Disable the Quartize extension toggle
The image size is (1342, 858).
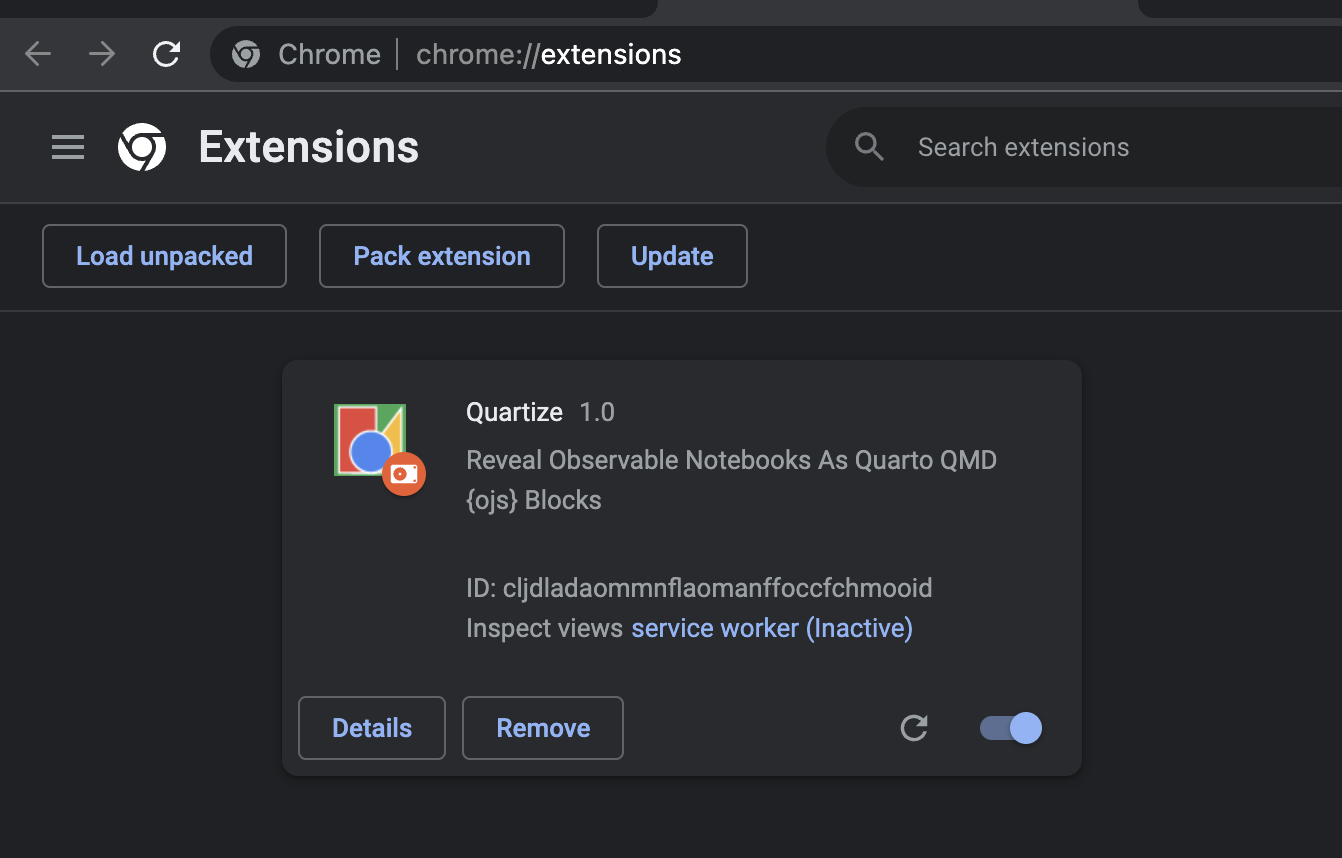coord(1011,728)
